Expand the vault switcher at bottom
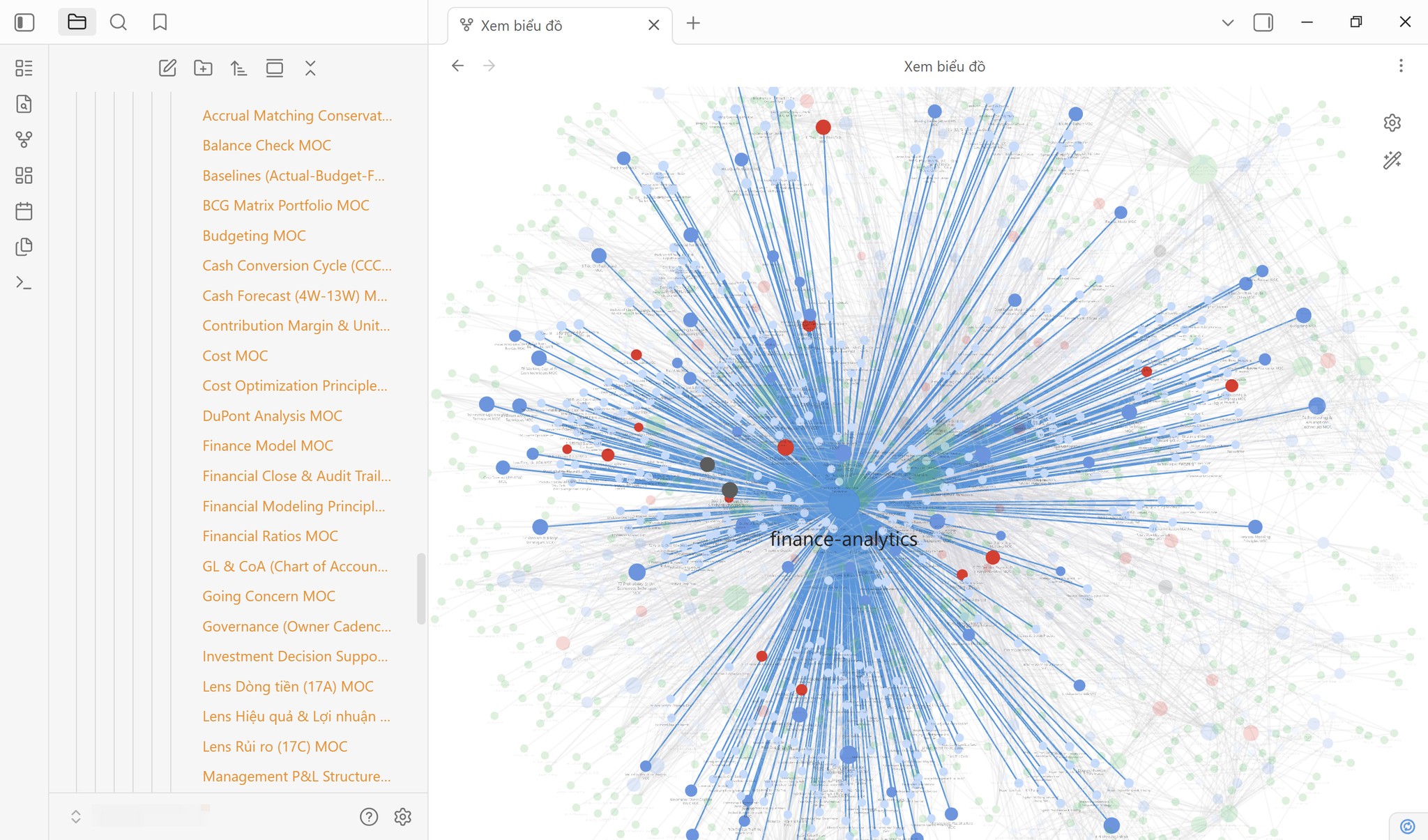This screenshot has width=1428, height=840. pyautogui.click(x=76, y=816)
